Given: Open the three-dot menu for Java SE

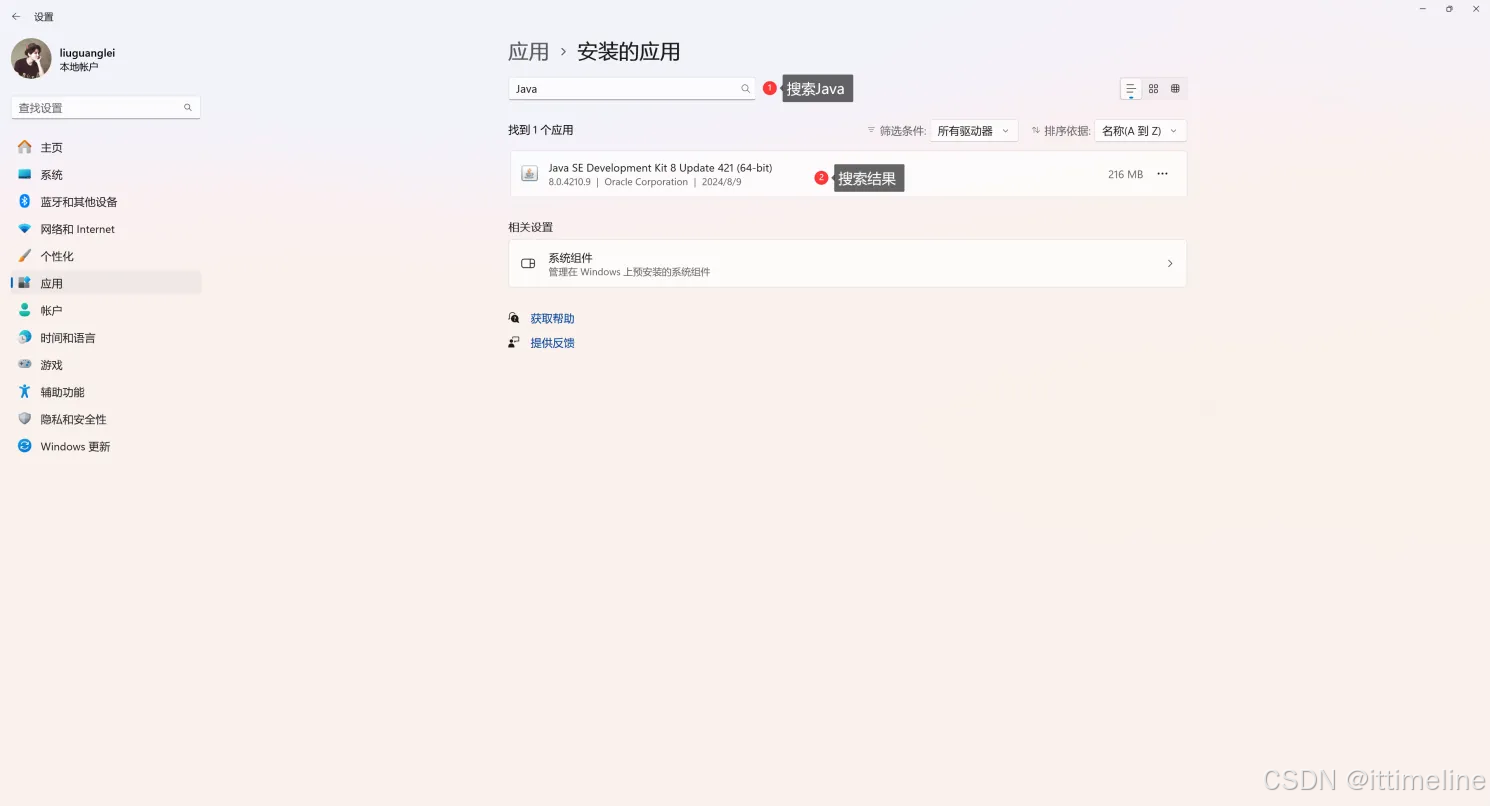Looking at the screenshot, I should [x=1162, y=174].
